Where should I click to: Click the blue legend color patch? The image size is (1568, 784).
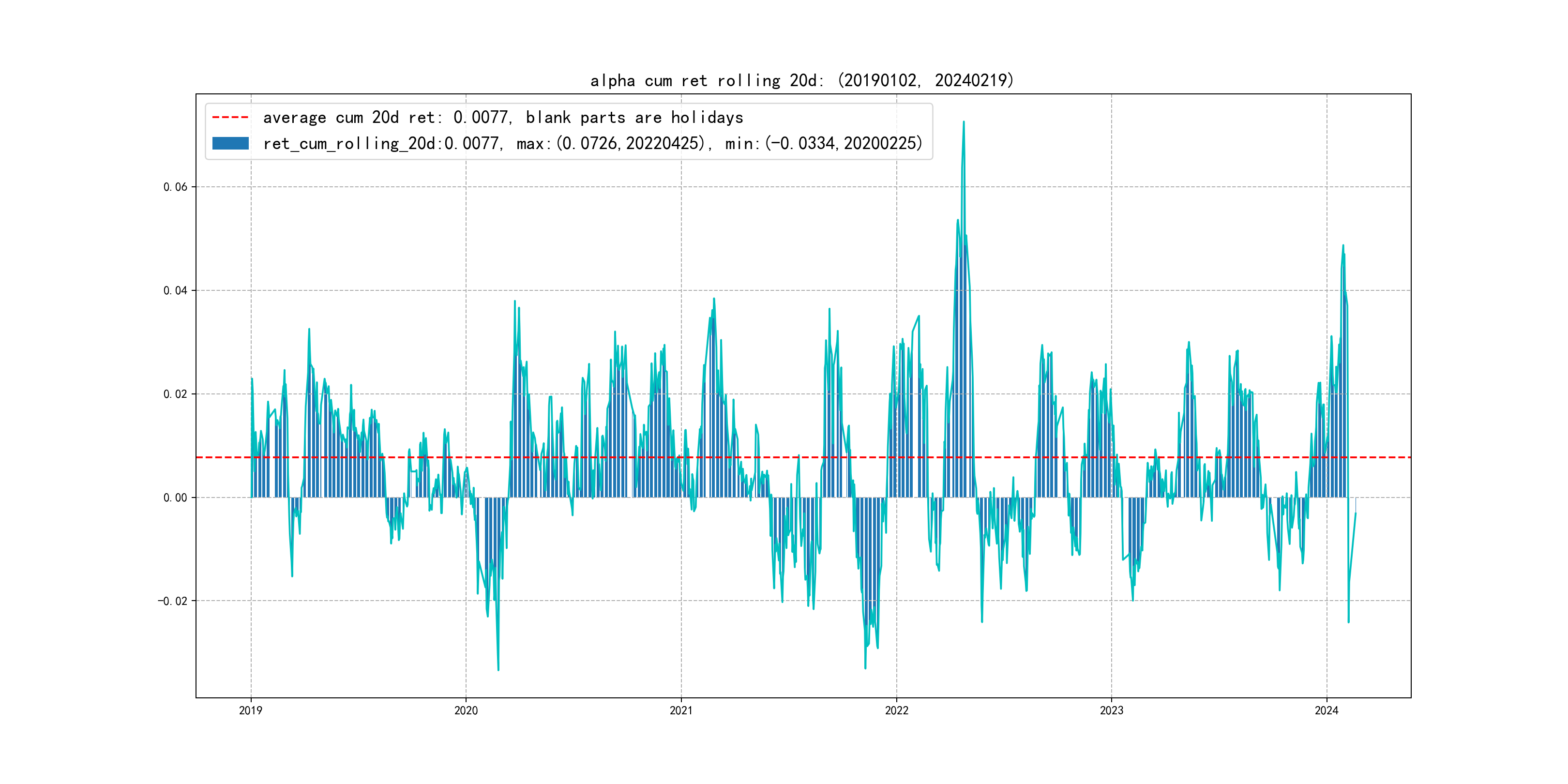pyautogui.click(x=230, y=144)
